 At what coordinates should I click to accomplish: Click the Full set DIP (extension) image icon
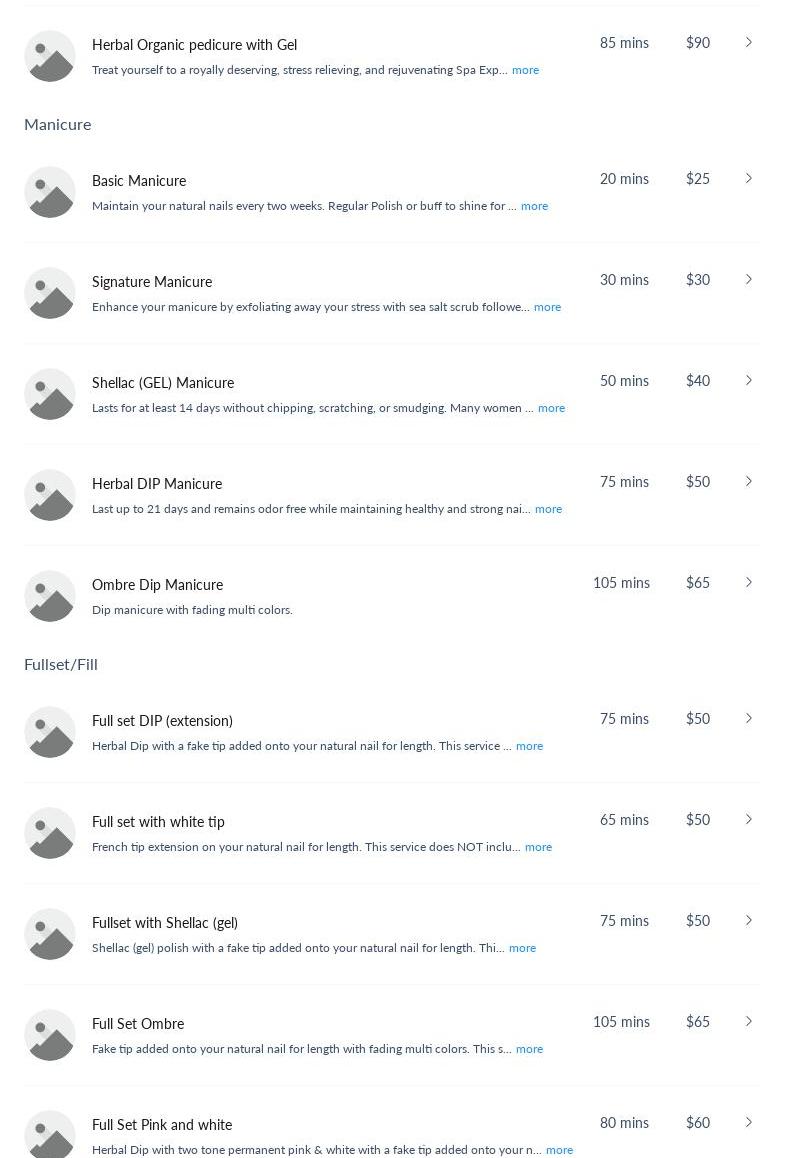[49, 733]
